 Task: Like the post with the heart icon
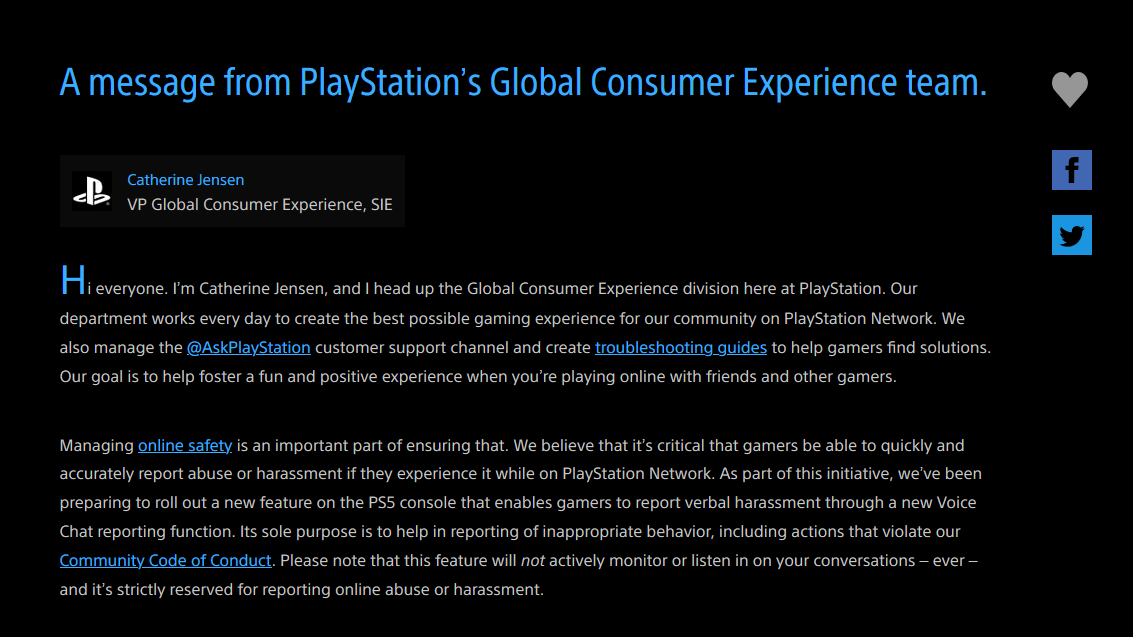[1069, 90]
